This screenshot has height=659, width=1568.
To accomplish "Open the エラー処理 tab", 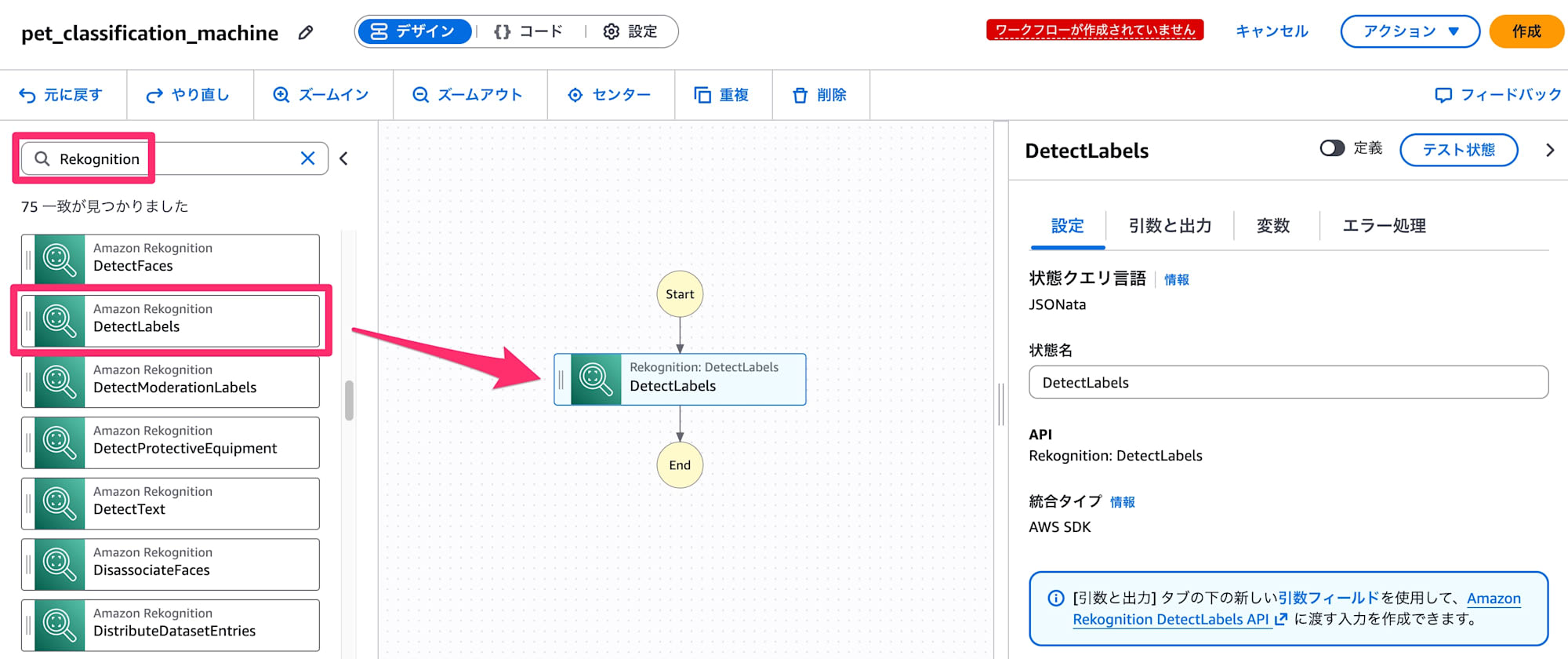I will point(1384,226).
